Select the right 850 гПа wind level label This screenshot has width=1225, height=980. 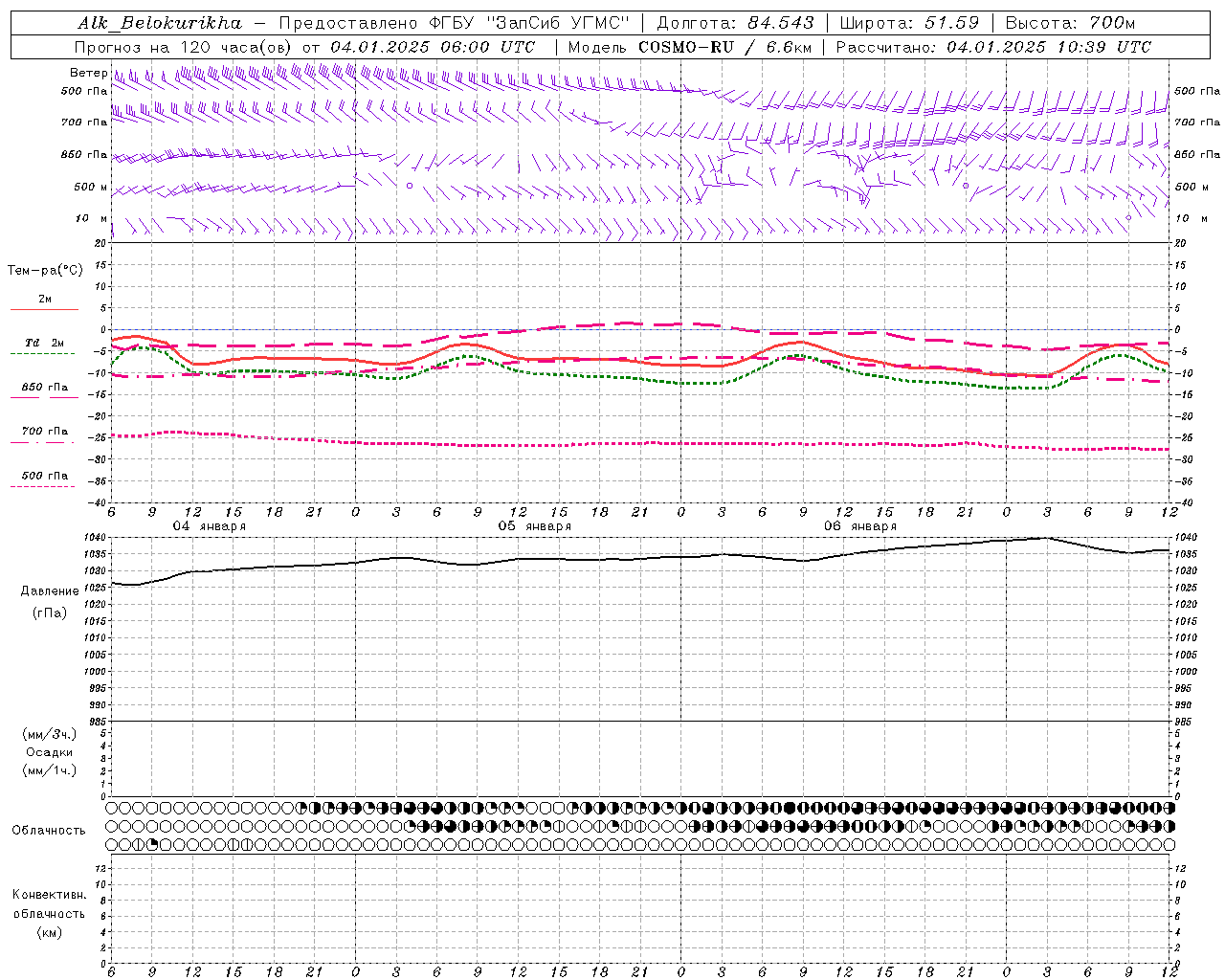[1197, 154]
